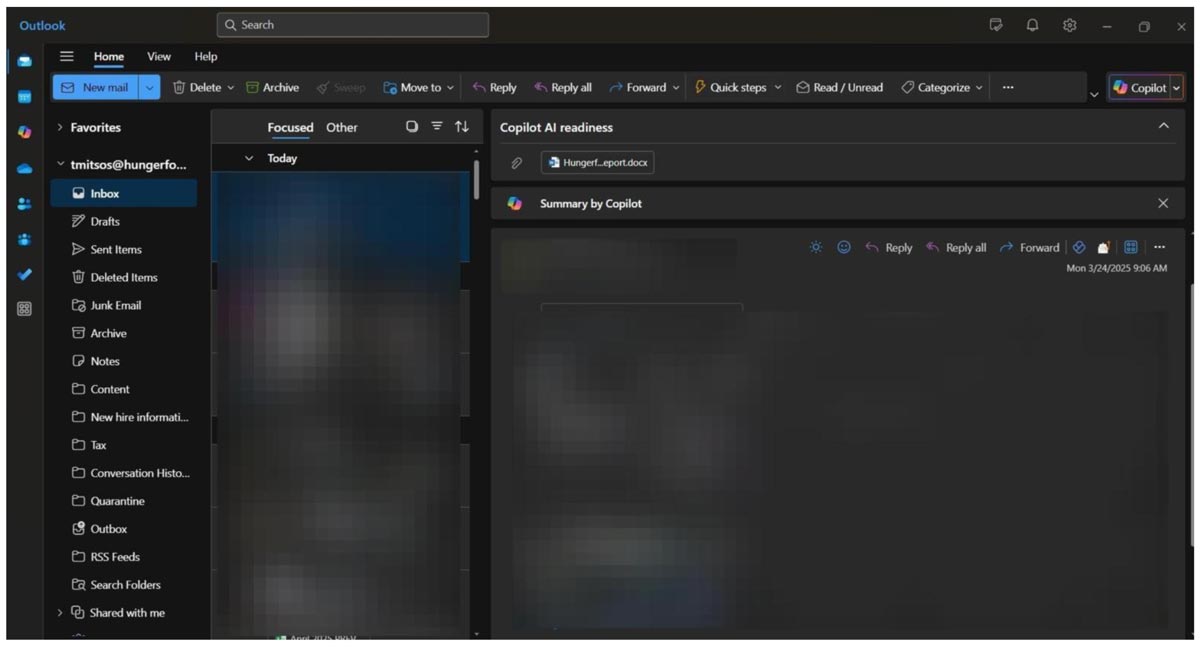
Task: Open the Copilot dropdown arrow
Action: 1176,88
